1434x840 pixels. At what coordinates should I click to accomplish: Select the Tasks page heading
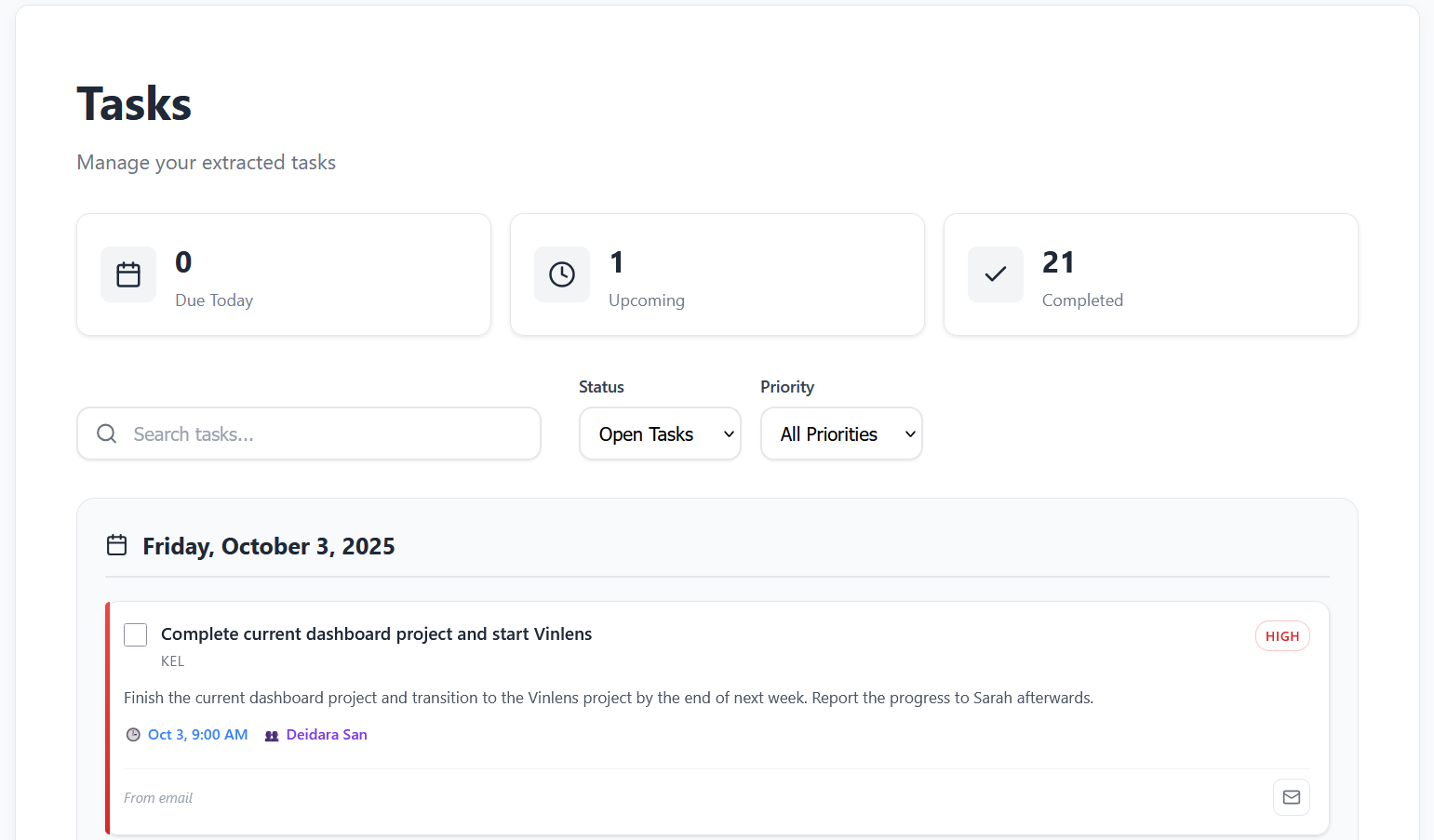coord(134,103)
